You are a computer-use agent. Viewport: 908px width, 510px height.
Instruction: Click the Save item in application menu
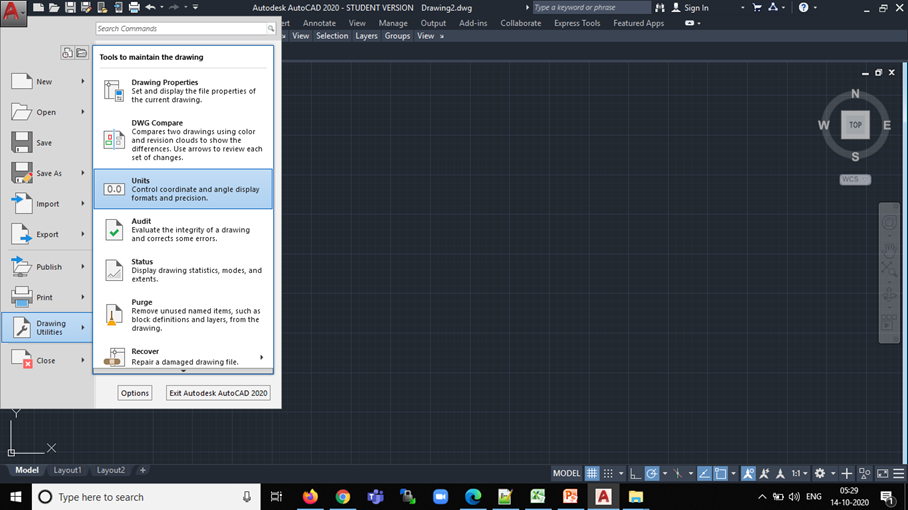[x=46, y=142]
